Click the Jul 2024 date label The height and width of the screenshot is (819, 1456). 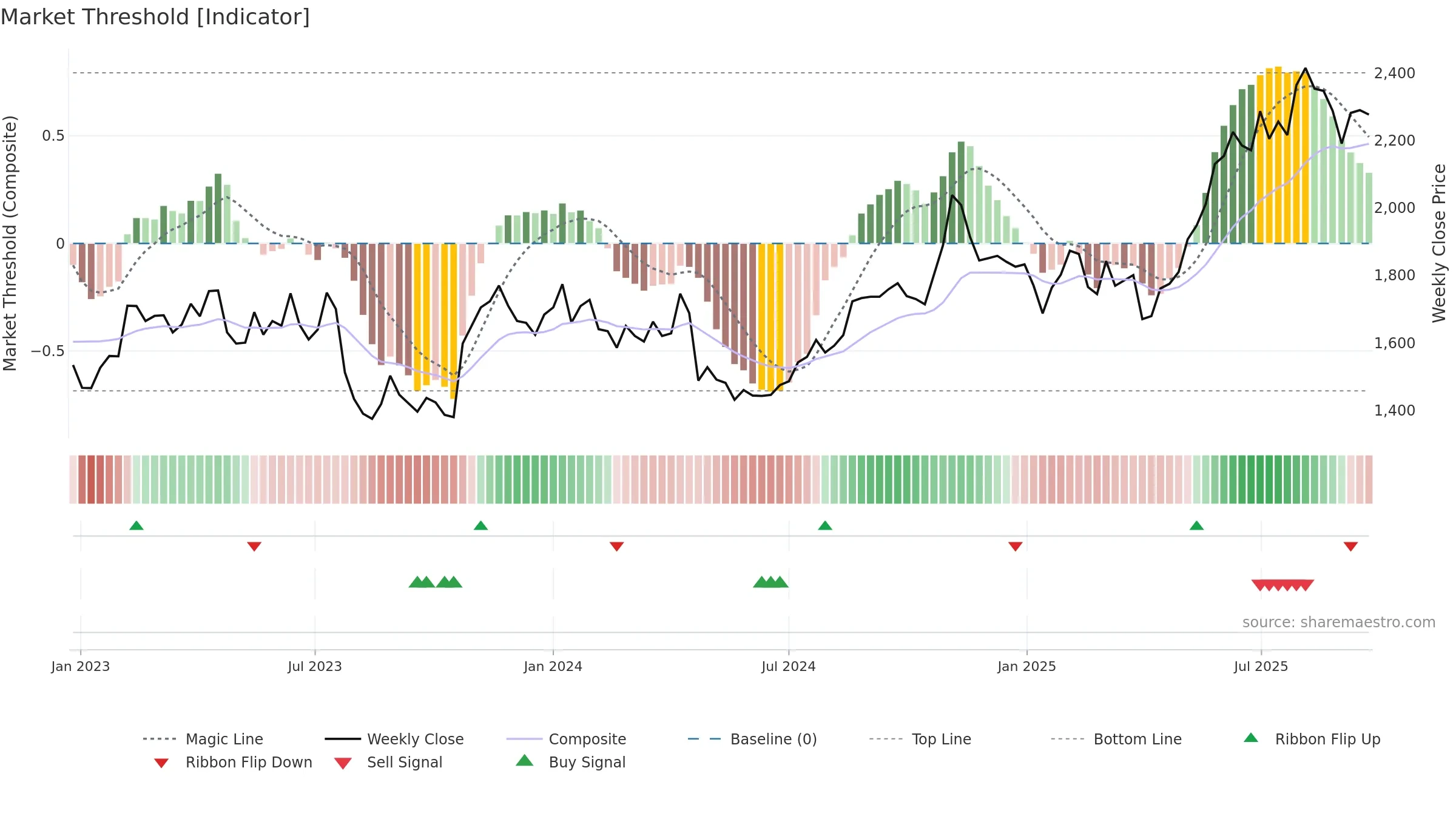coord(789,667)
